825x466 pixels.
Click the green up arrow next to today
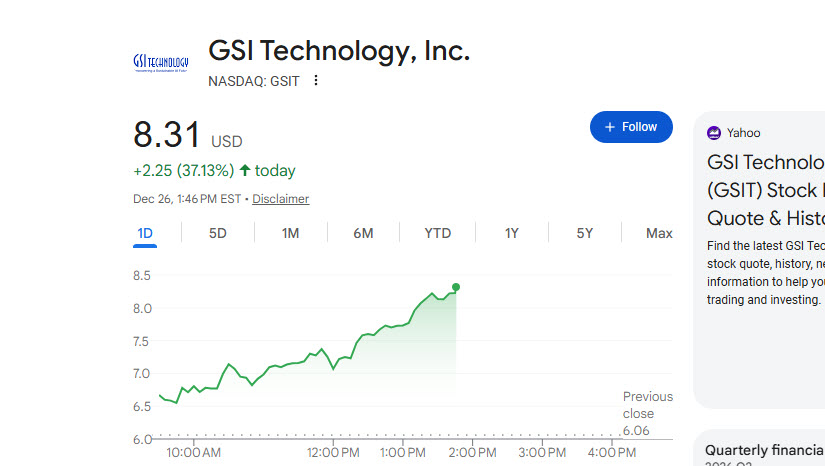tap(245, 170)
